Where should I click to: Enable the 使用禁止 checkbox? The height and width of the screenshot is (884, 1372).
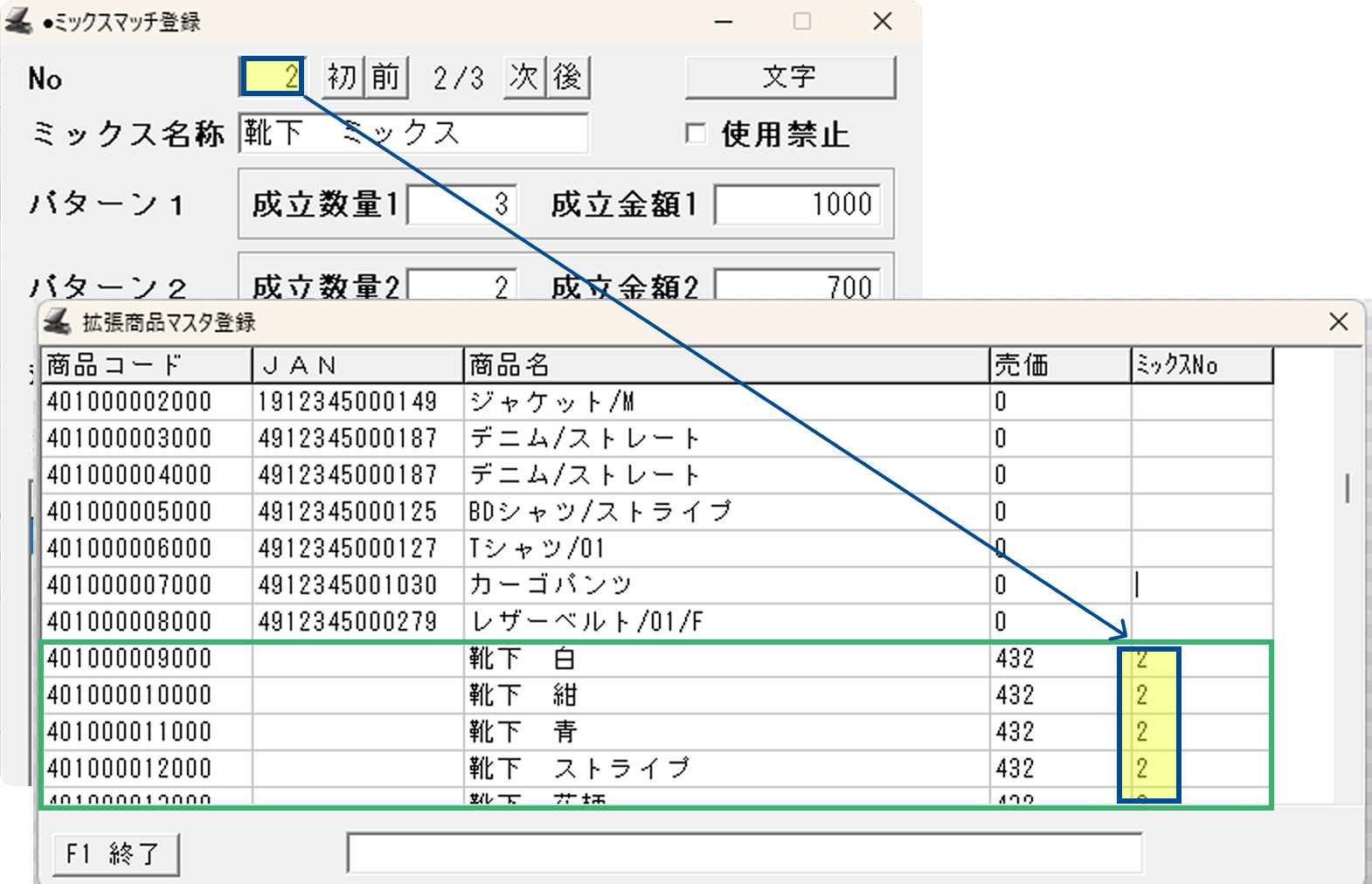(696, 134)
